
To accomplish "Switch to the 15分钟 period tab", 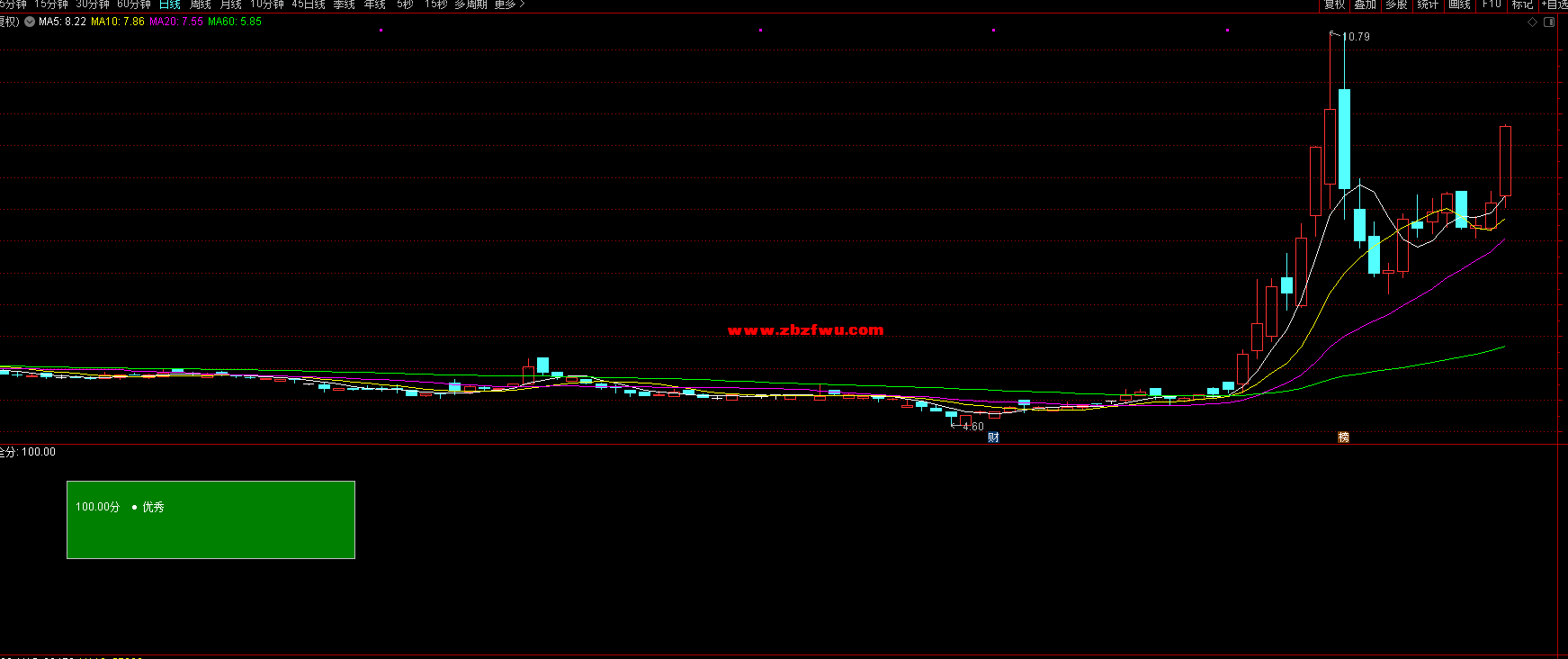I will [51, 5].
